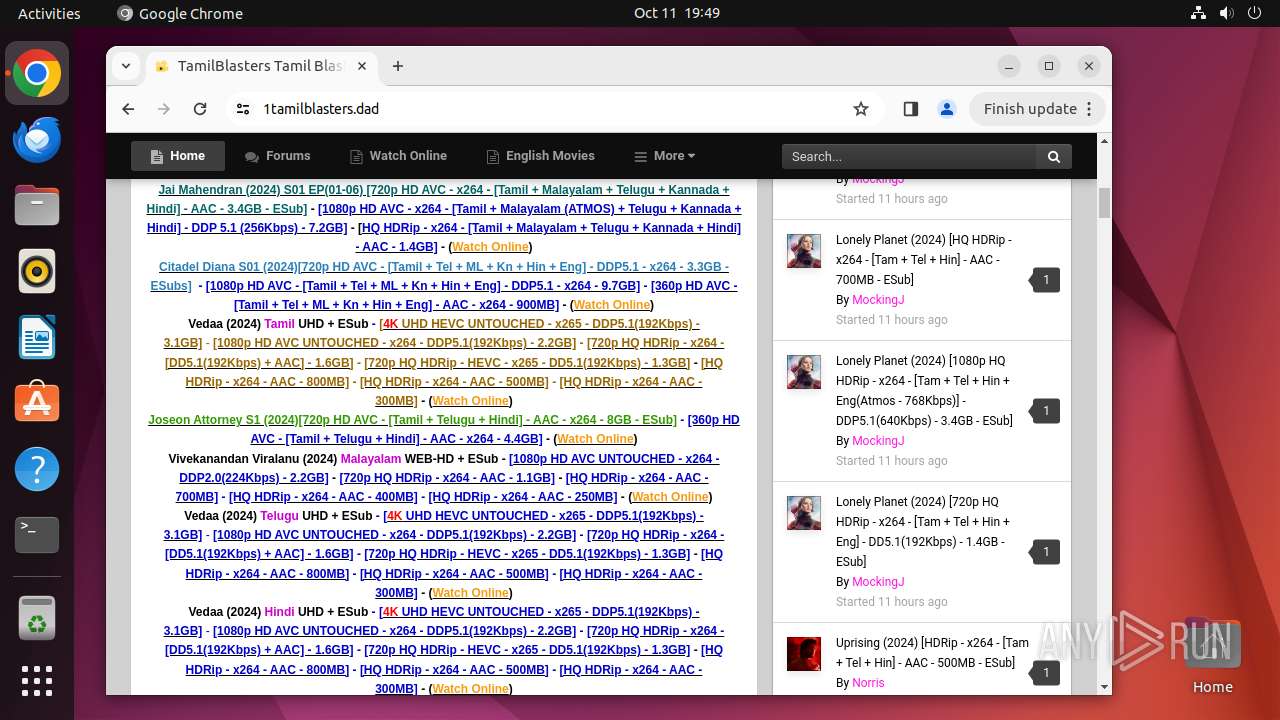This screenshot has width=1280, height=720.
Task: Click reply count badge on 1080p topic
Action: point(1045,411)
